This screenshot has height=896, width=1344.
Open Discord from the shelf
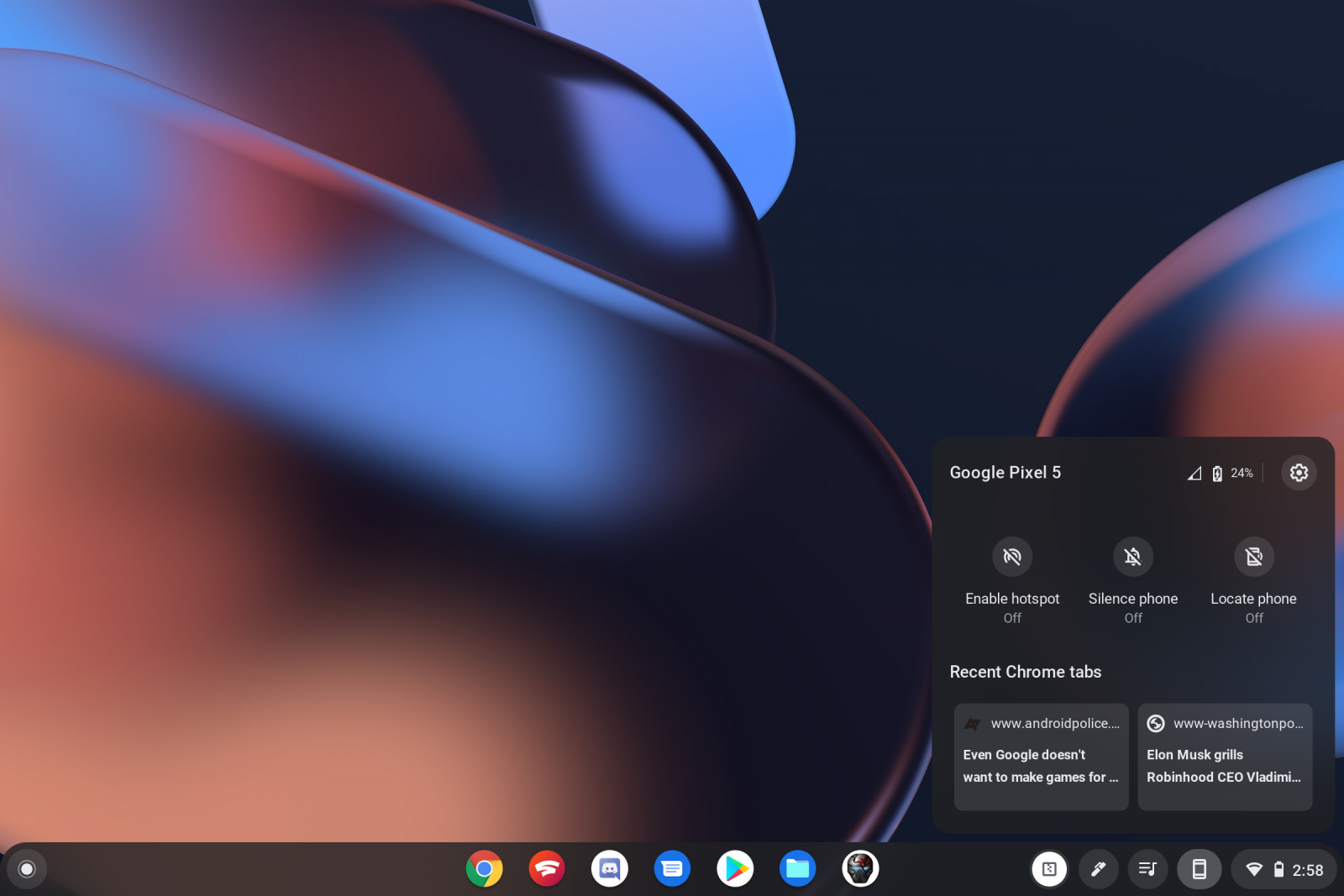tap(610, 869)
